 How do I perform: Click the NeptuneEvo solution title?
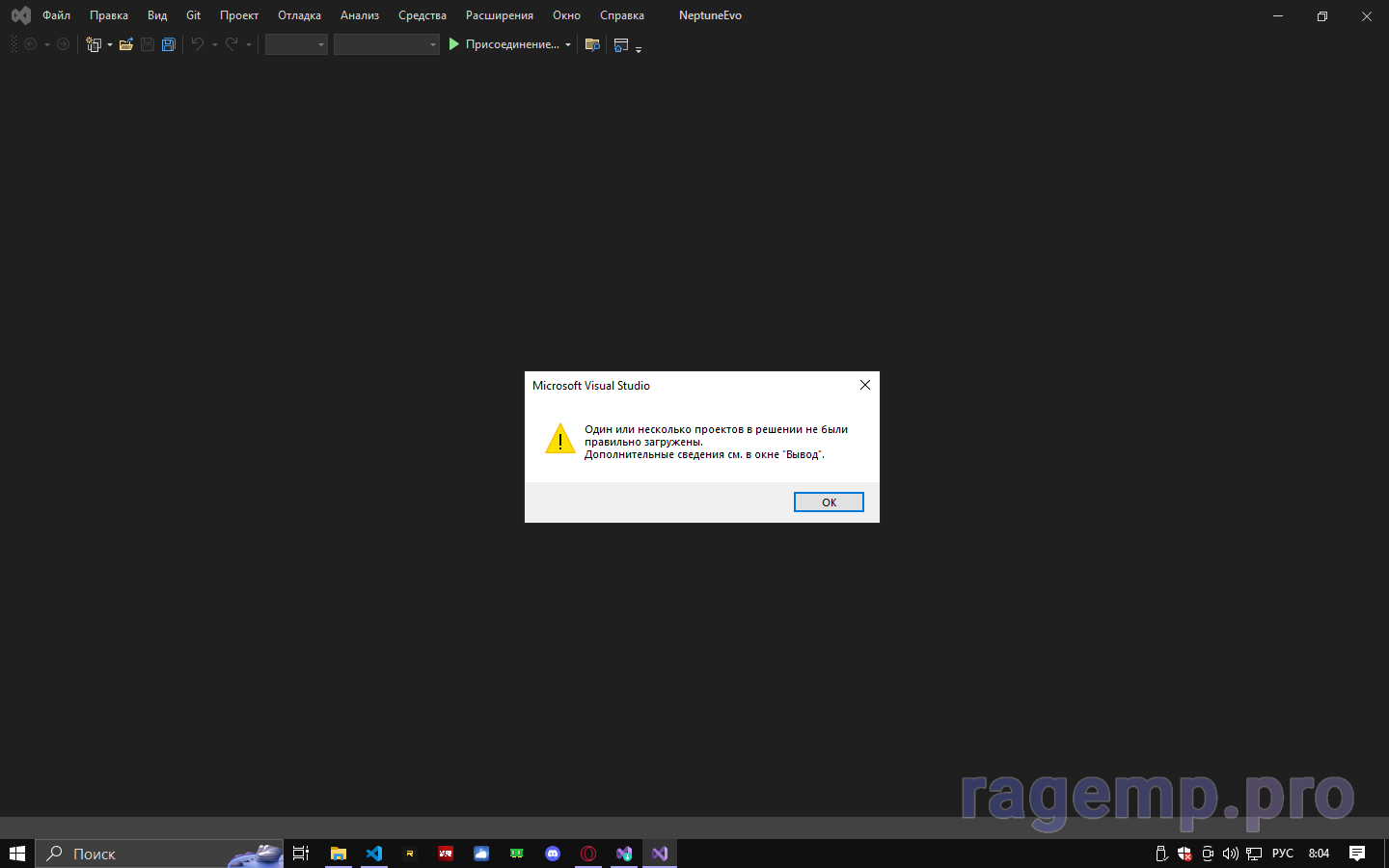pyautogui.click(x=710, y=15)
